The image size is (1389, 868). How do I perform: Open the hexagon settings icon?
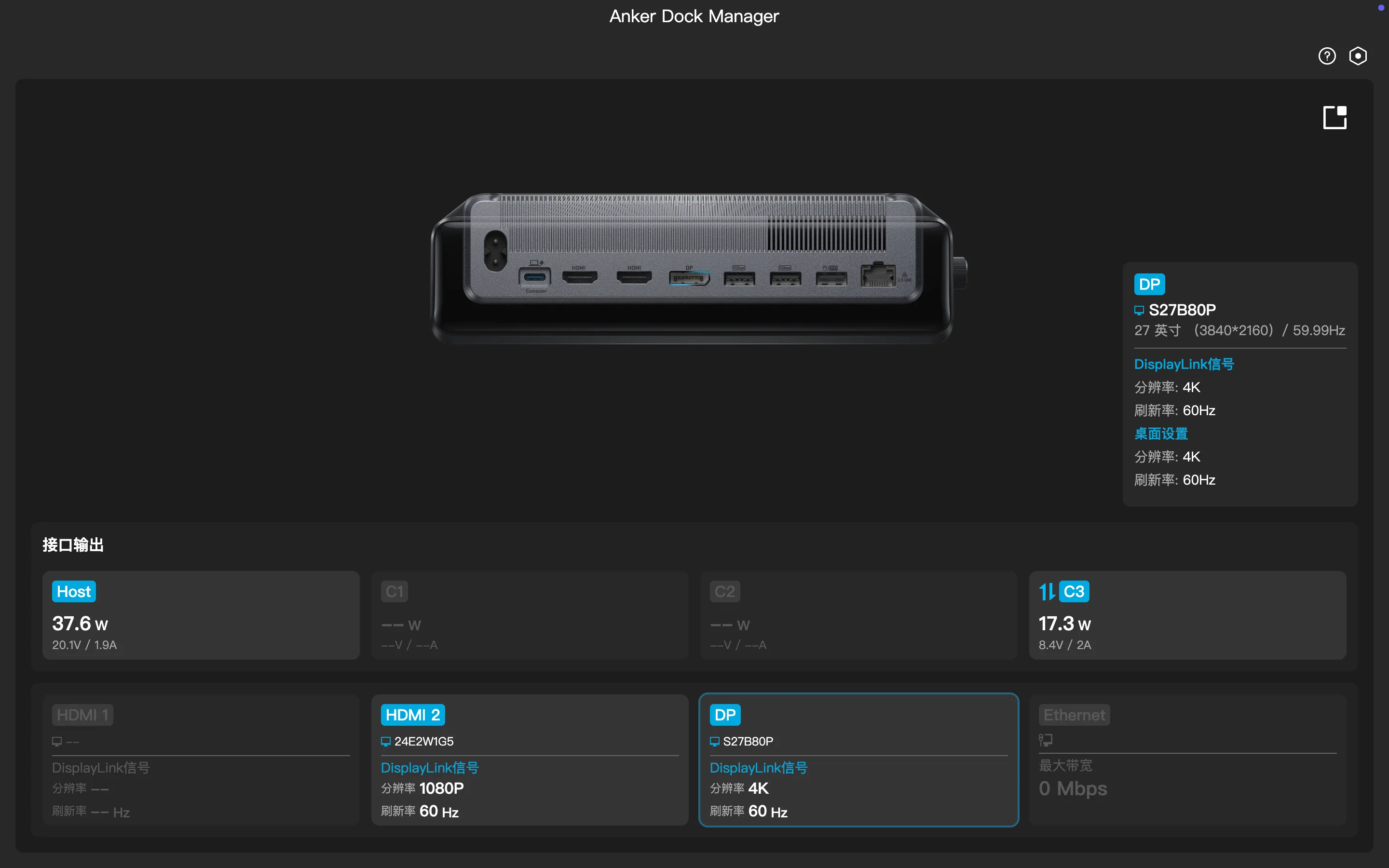pos(1358,55)
